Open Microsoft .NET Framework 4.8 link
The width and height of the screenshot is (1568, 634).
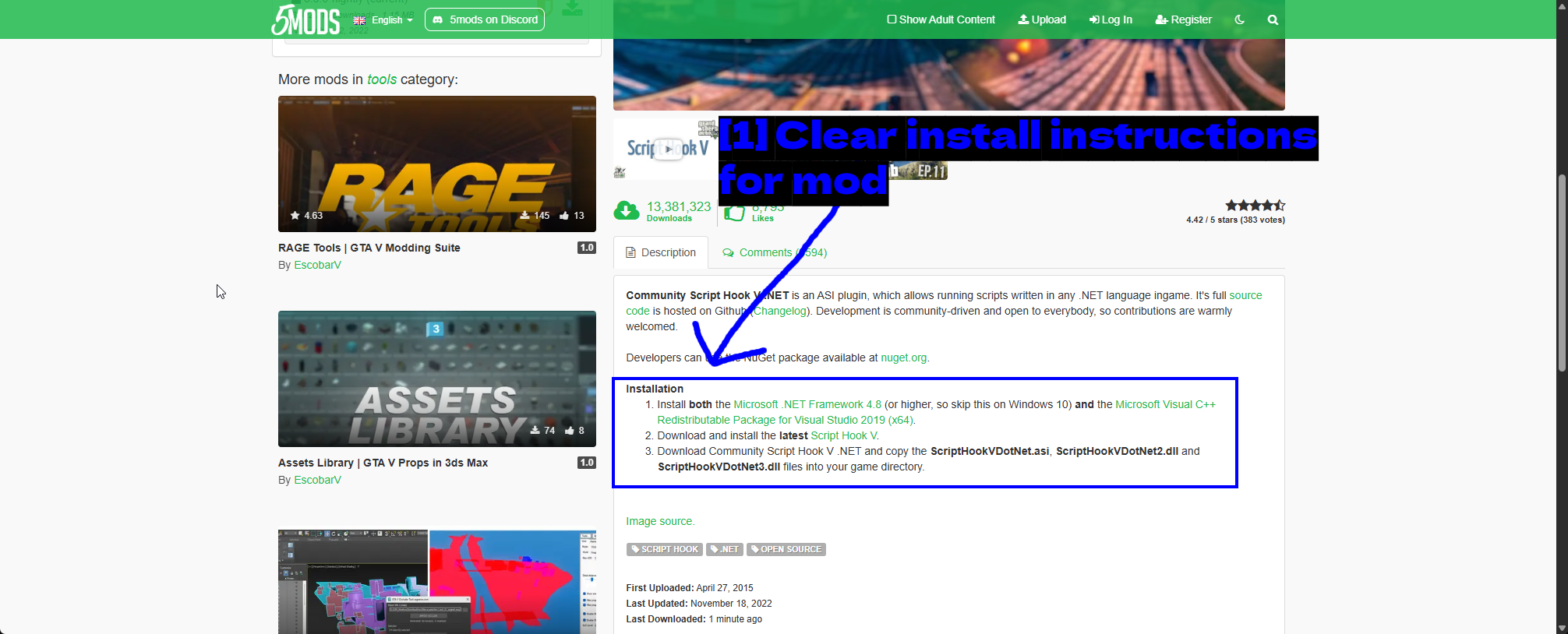[x=807, y=404]
